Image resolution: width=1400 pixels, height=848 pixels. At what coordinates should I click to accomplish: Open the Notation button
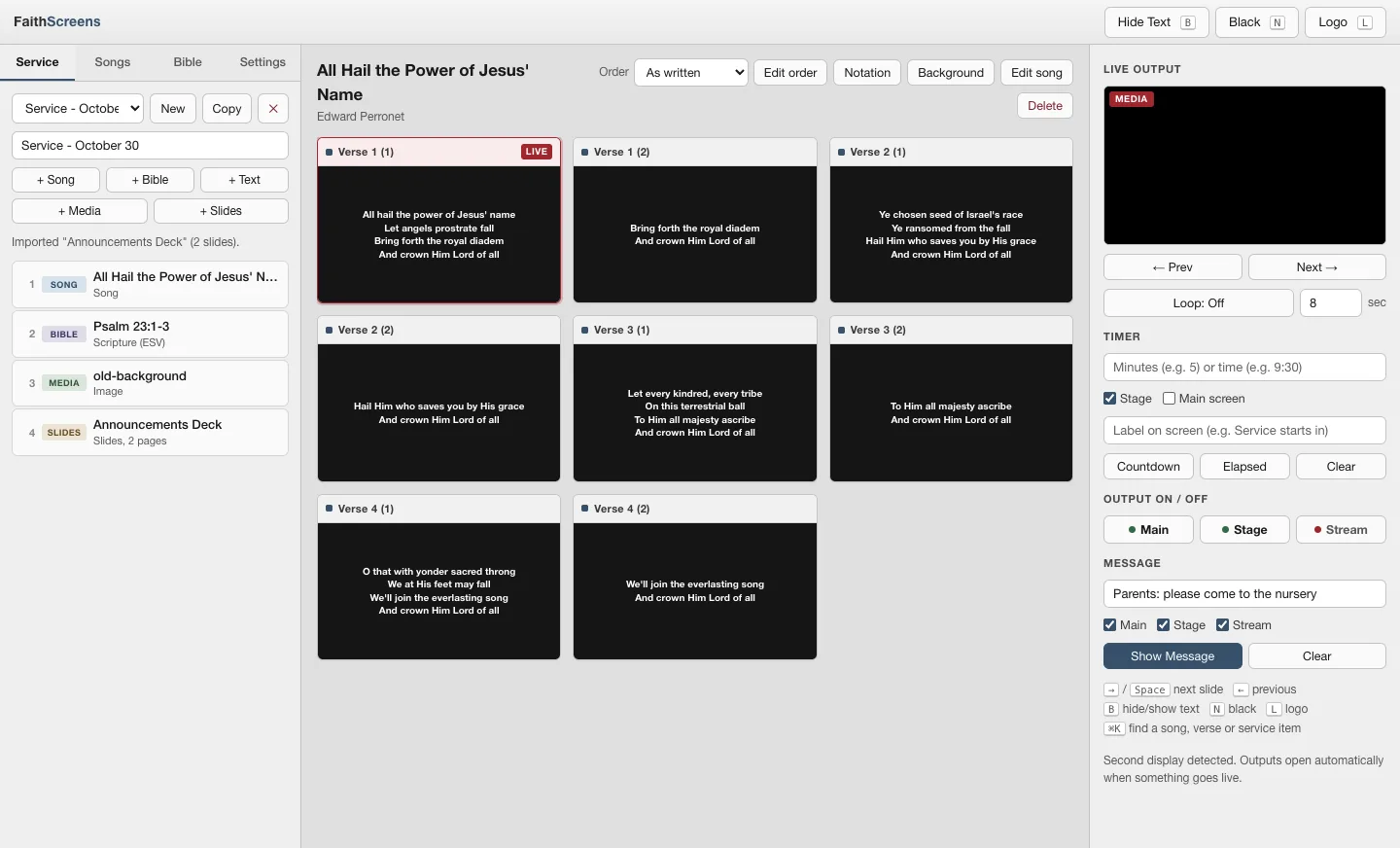click(x=867, y=72)
